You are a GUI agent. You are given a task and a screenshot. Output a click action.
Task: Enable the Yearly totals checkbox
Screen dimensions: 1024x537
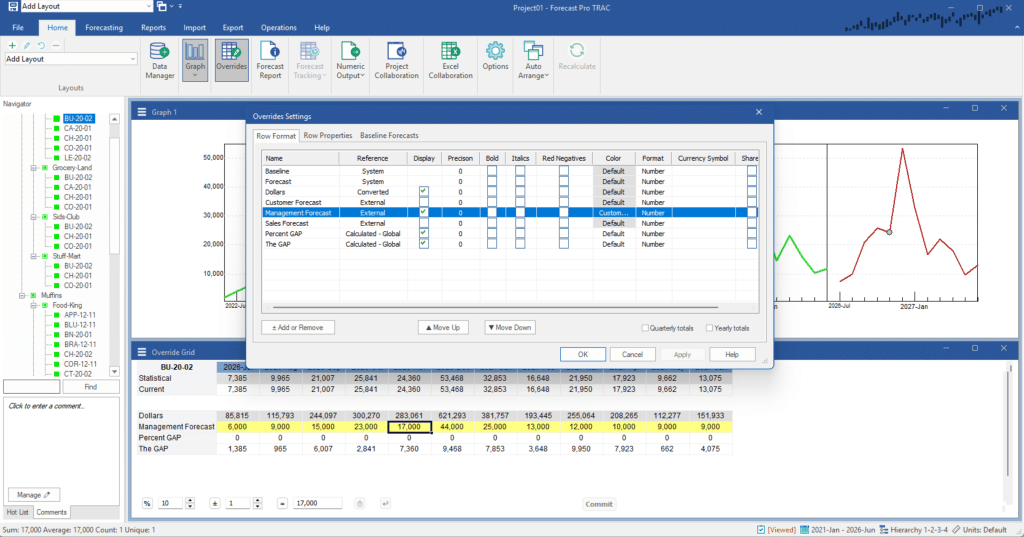(x=708, y=328)
